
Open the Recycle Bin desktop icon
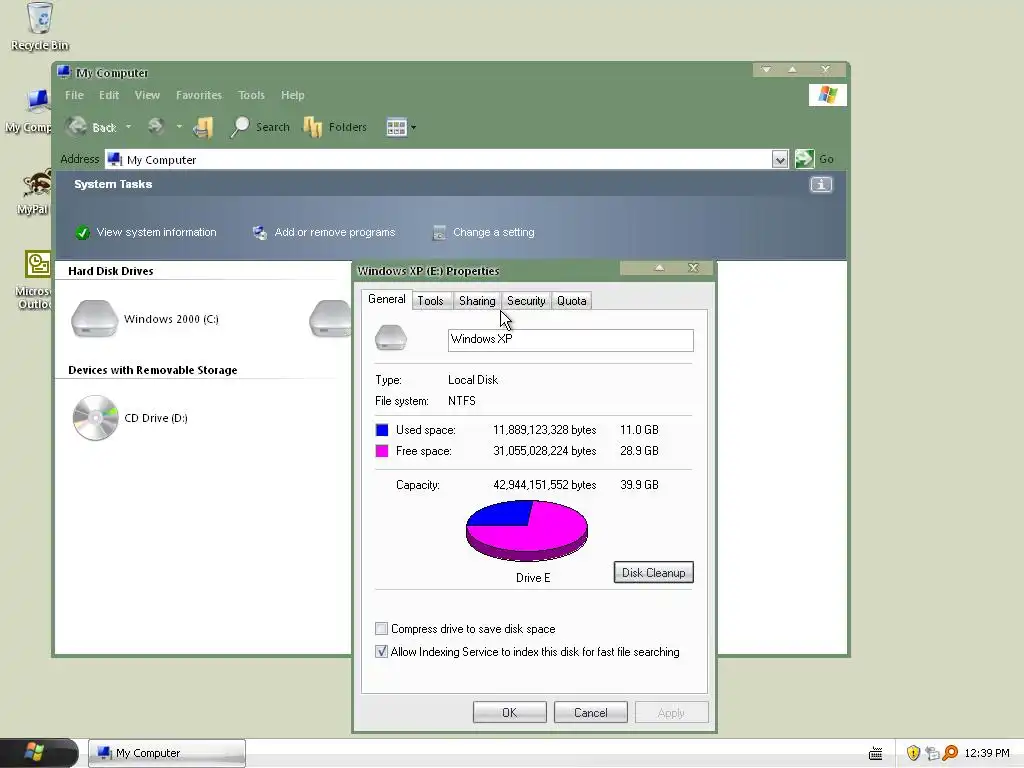pyautogui.click(x=40, y=27)
